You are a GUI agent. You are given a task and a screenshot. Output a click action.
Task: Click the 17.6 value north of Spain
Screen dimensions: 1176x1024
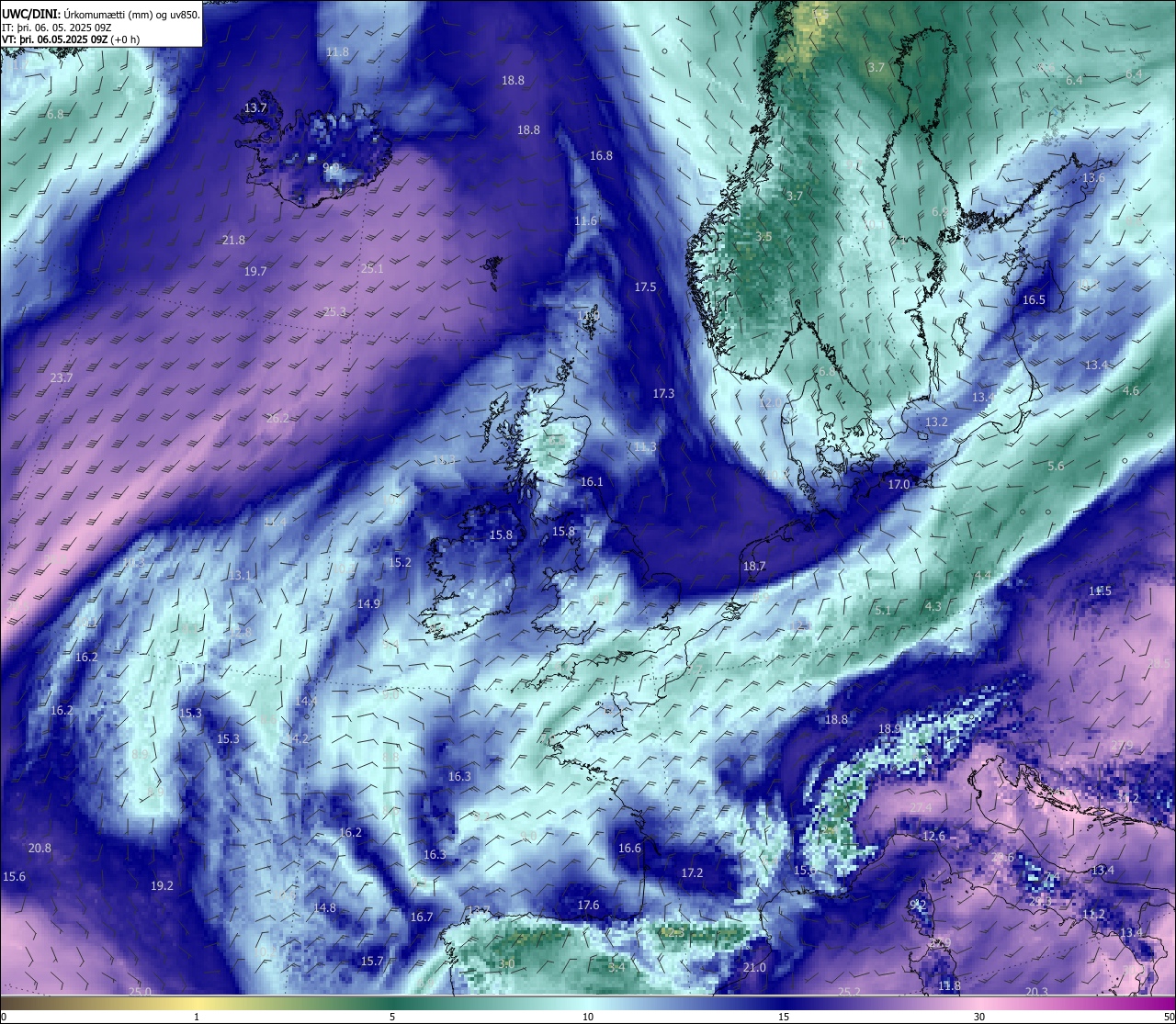(588, 906)
